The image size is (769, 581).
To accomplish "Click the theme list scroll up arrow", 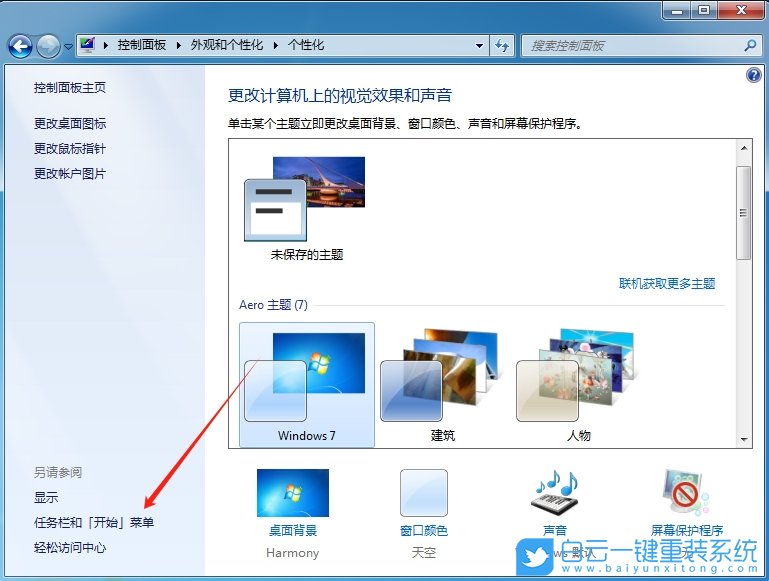I will [x=744, y=148].
